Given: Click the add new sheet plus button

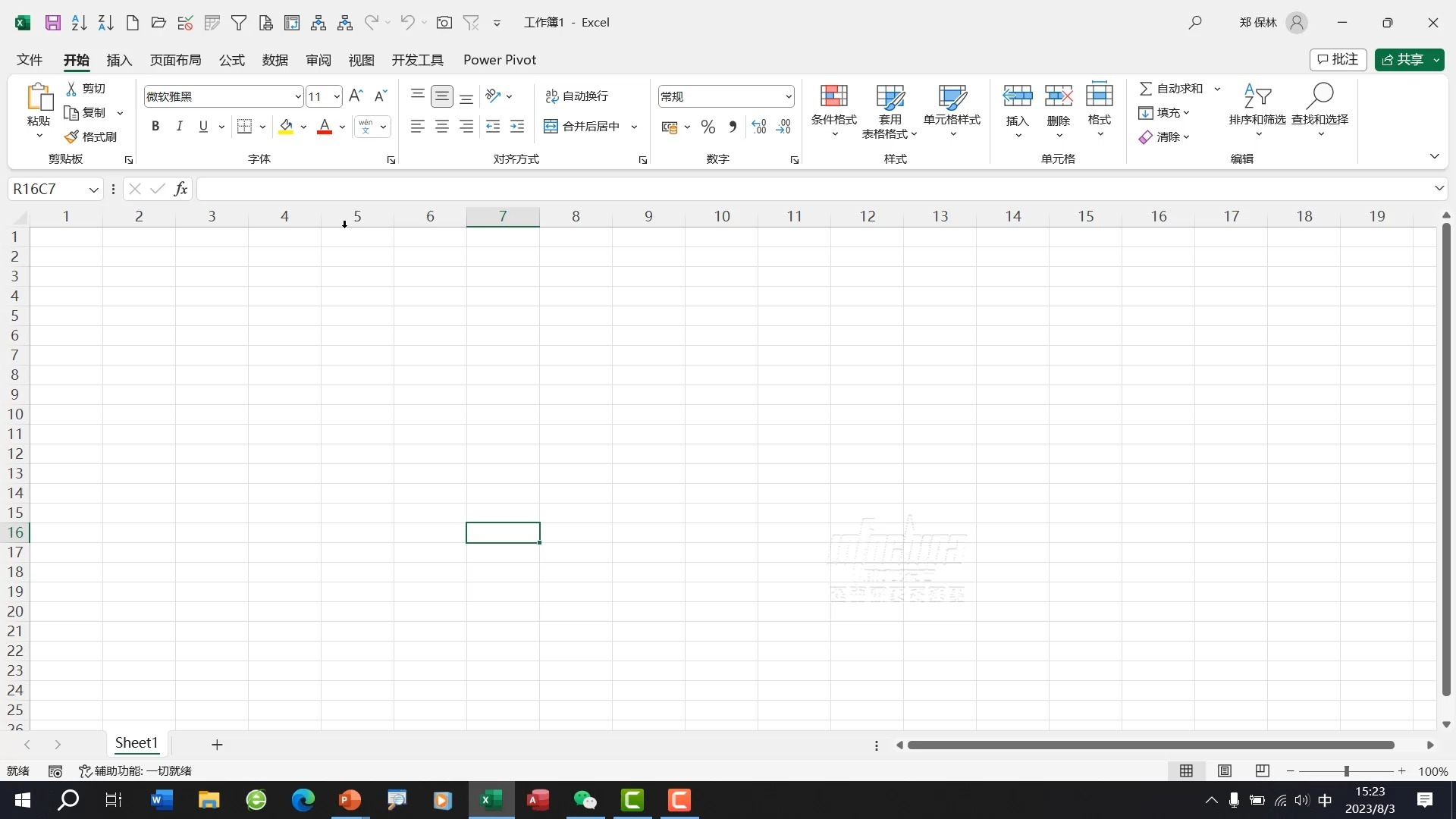Looking at the screenshot, I should pyautogui.click(x=217, y=745).
